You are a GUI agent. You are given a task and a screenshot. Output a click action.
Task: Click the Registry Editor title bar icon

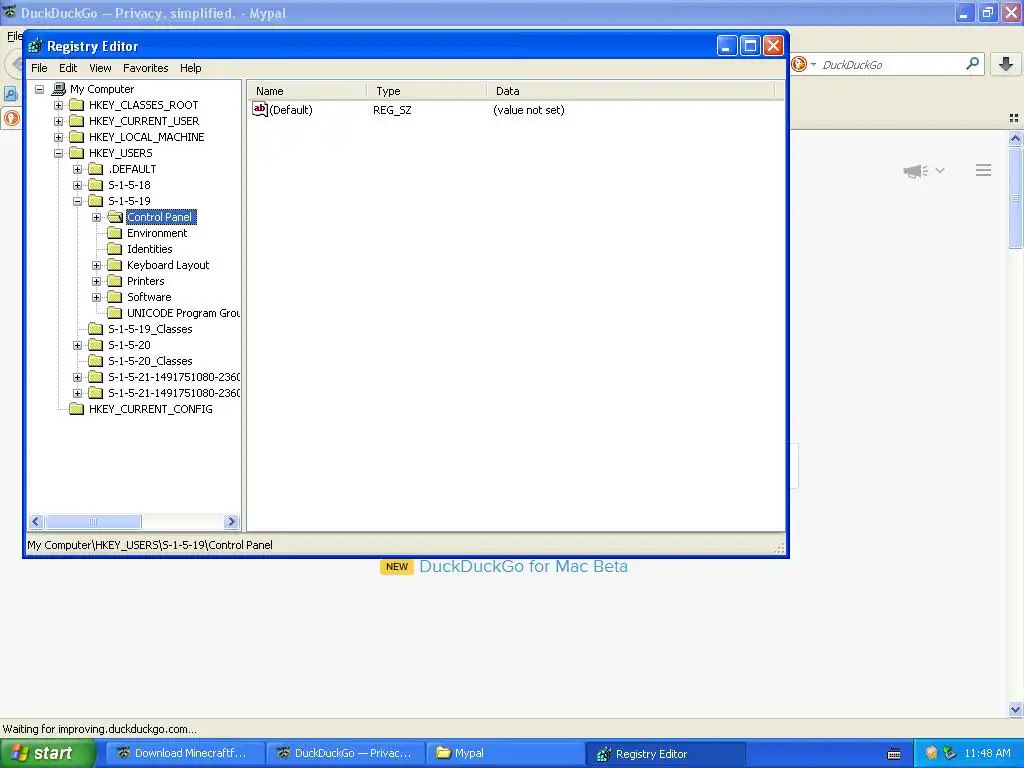(x=35, y=46)
